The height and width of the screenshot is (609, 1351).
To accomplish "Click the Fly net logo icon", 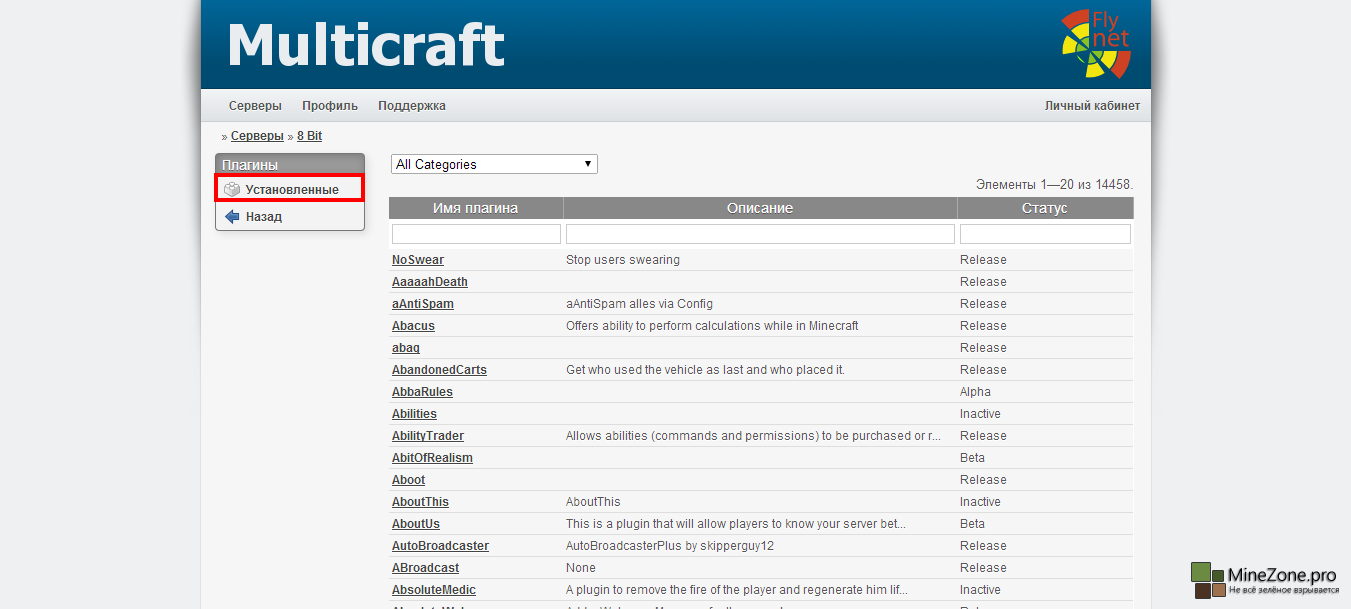I will tap(1095, 44).
